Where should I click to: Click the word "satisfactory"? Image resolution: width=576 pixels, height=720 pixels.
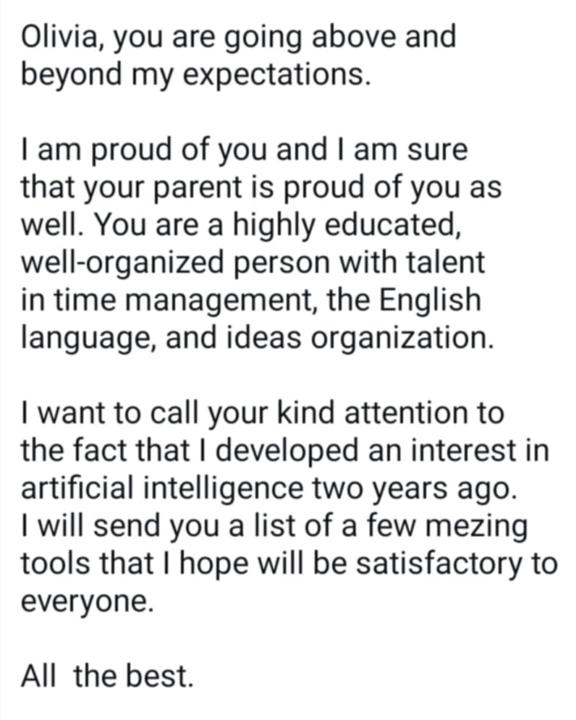[440, 562]
